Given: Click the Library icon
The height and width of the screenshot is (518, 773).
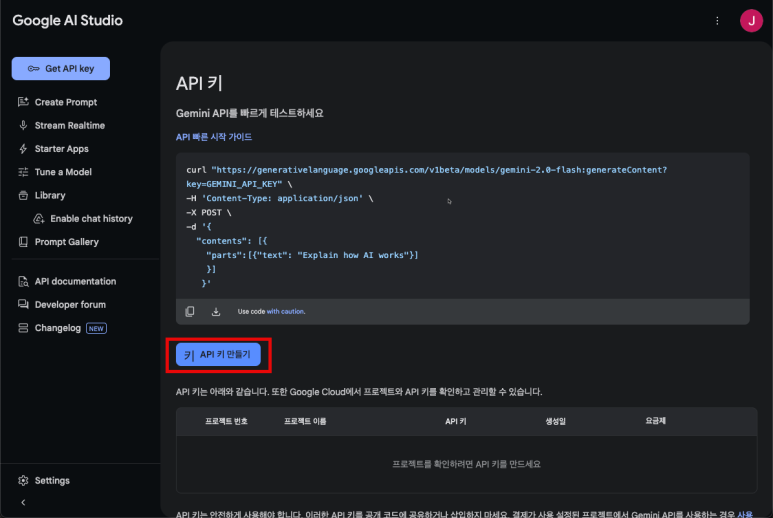Looking at the screenshot, I should 23,195.
